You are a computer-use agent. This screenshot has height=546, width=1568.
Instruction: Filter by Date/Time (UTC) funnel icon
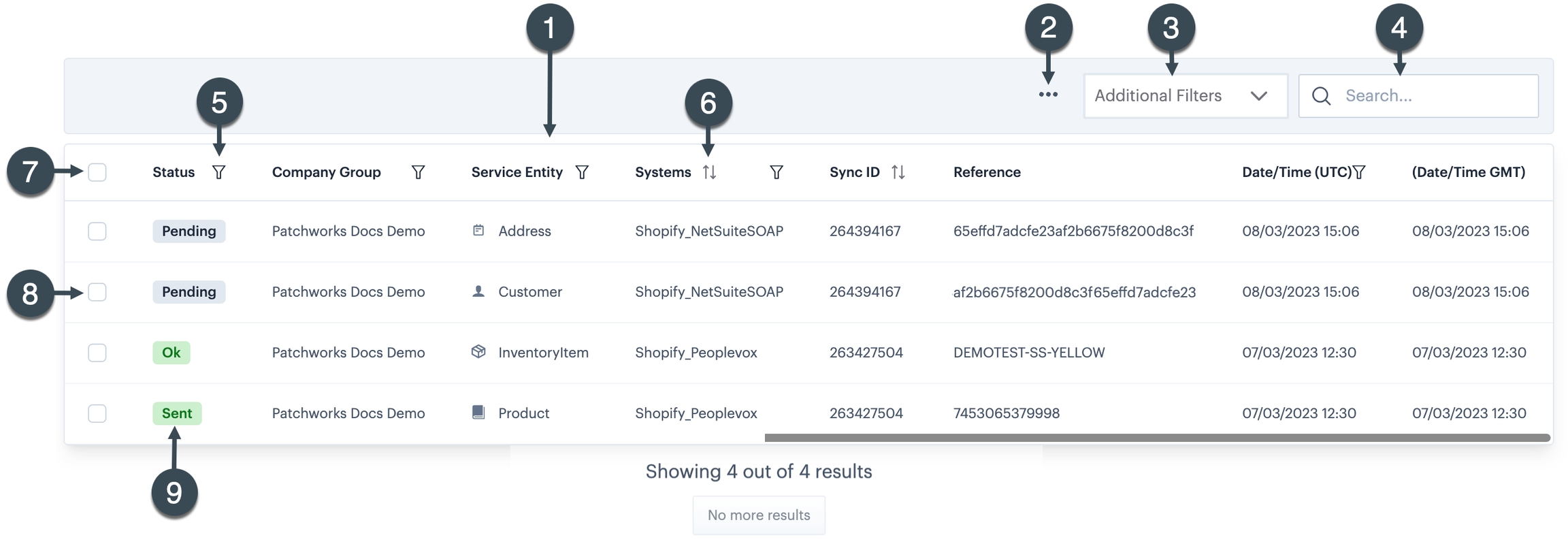pyautogui.click(x=1359, y=172)
